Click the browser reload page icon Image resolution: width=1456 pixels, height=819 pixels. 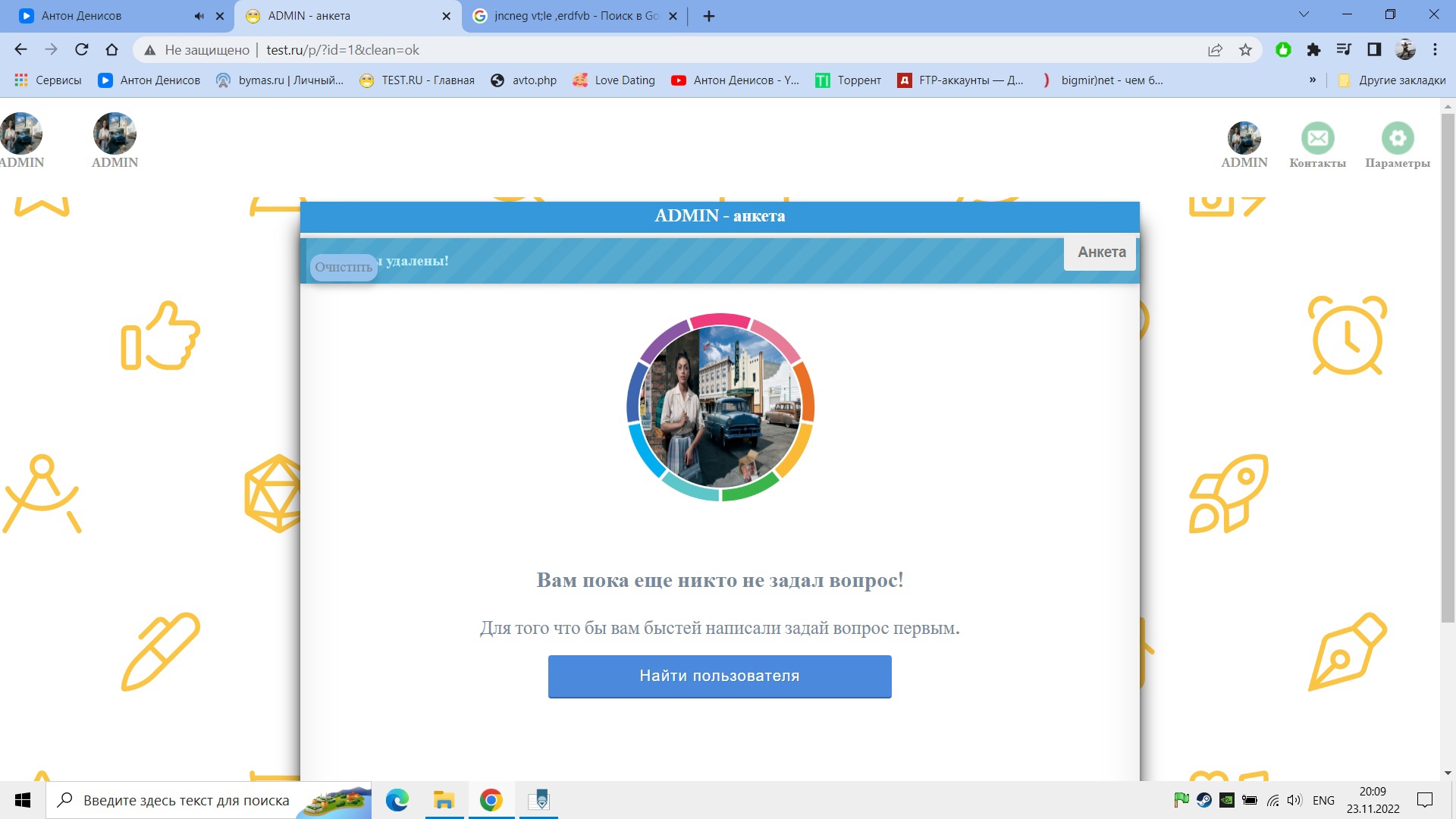coord(82,50)
